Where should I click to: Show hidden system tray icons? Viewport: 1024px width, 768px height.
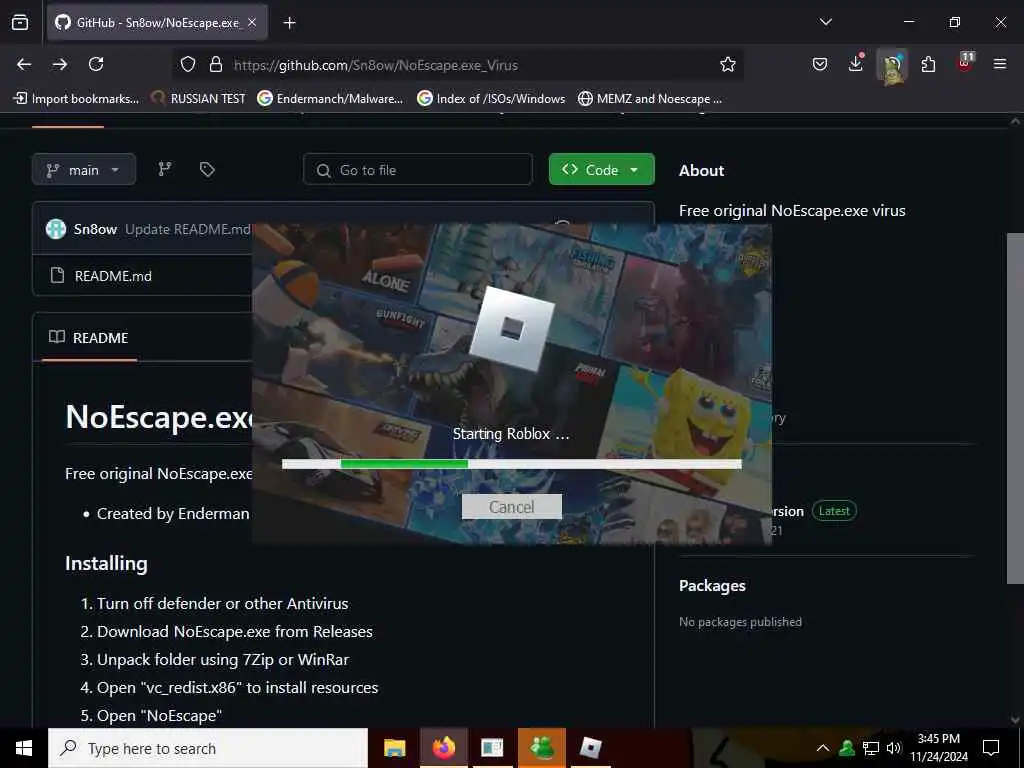(823, 748)
